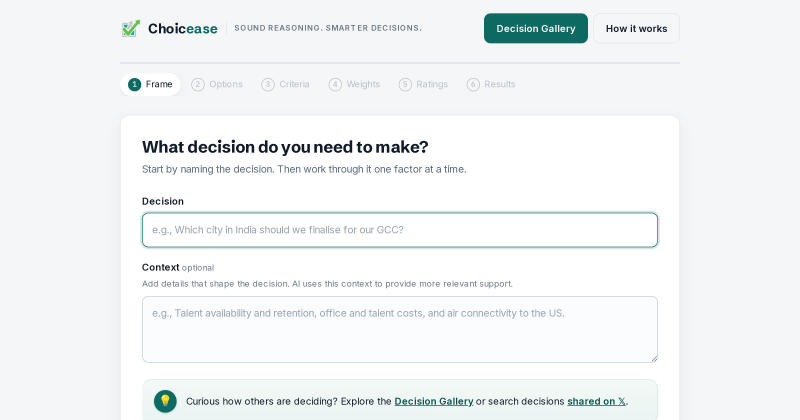Follow the shared on X link
Image resolution: width=800 pixels, height=420 pixels.
(x=596, y=401)
